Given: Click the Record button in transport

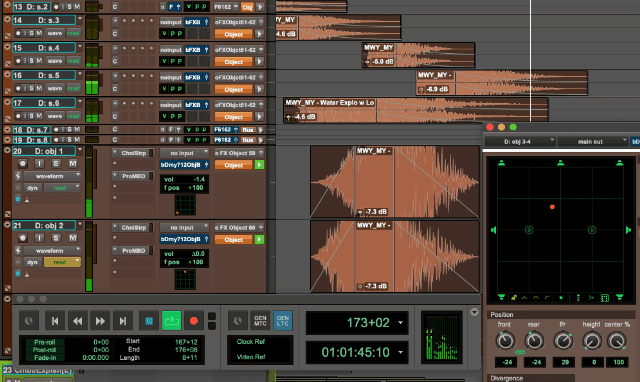Looking at the screenshot, I should pos(193,321).
